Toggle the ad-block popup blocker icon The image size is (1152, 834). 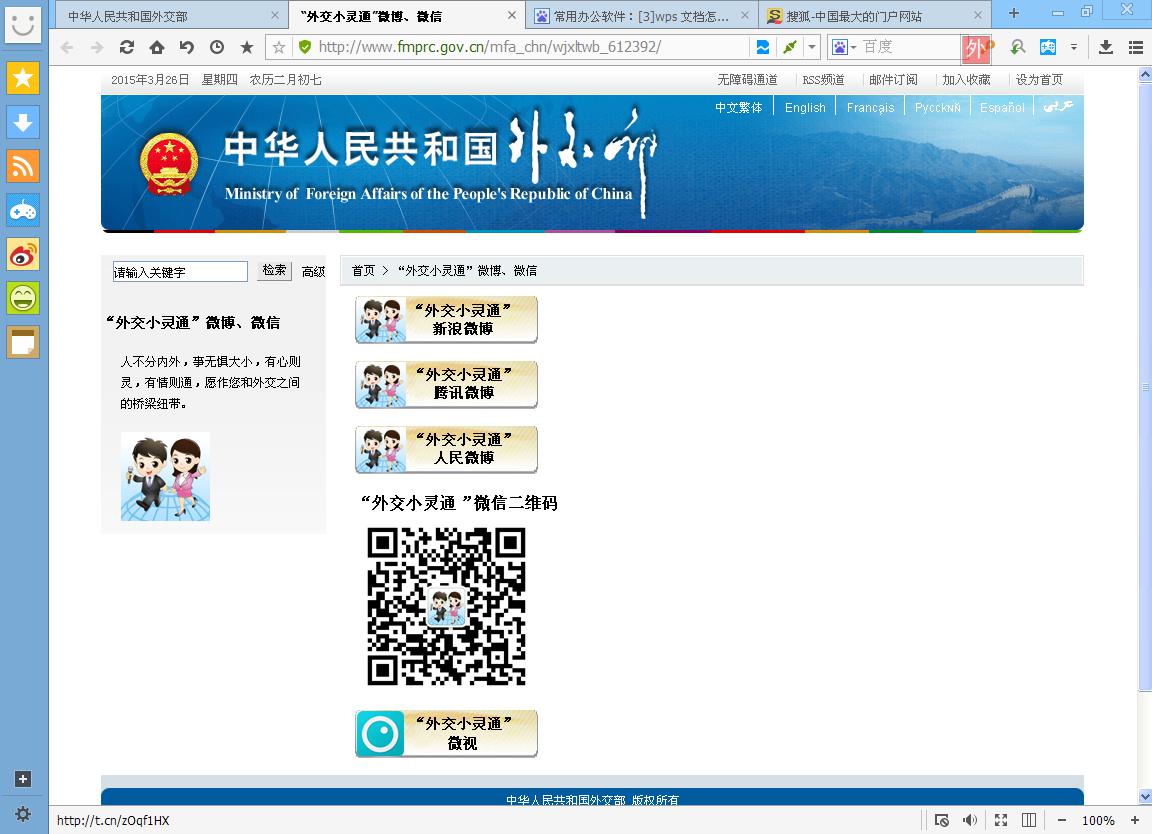(x=941, y=820)
